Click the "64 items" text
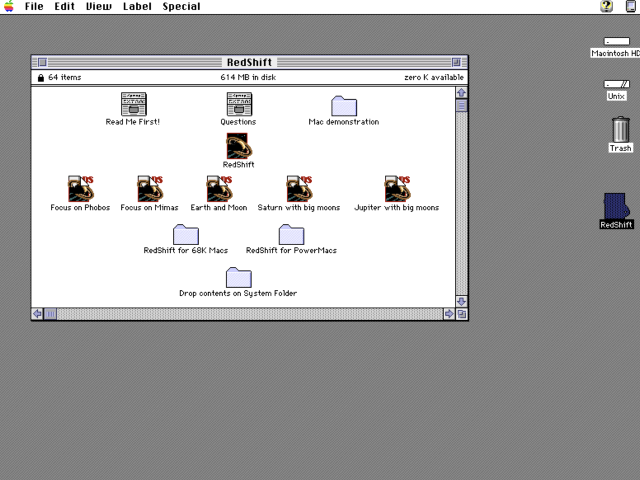Screen dimensions: 640x480 point(64,77)
